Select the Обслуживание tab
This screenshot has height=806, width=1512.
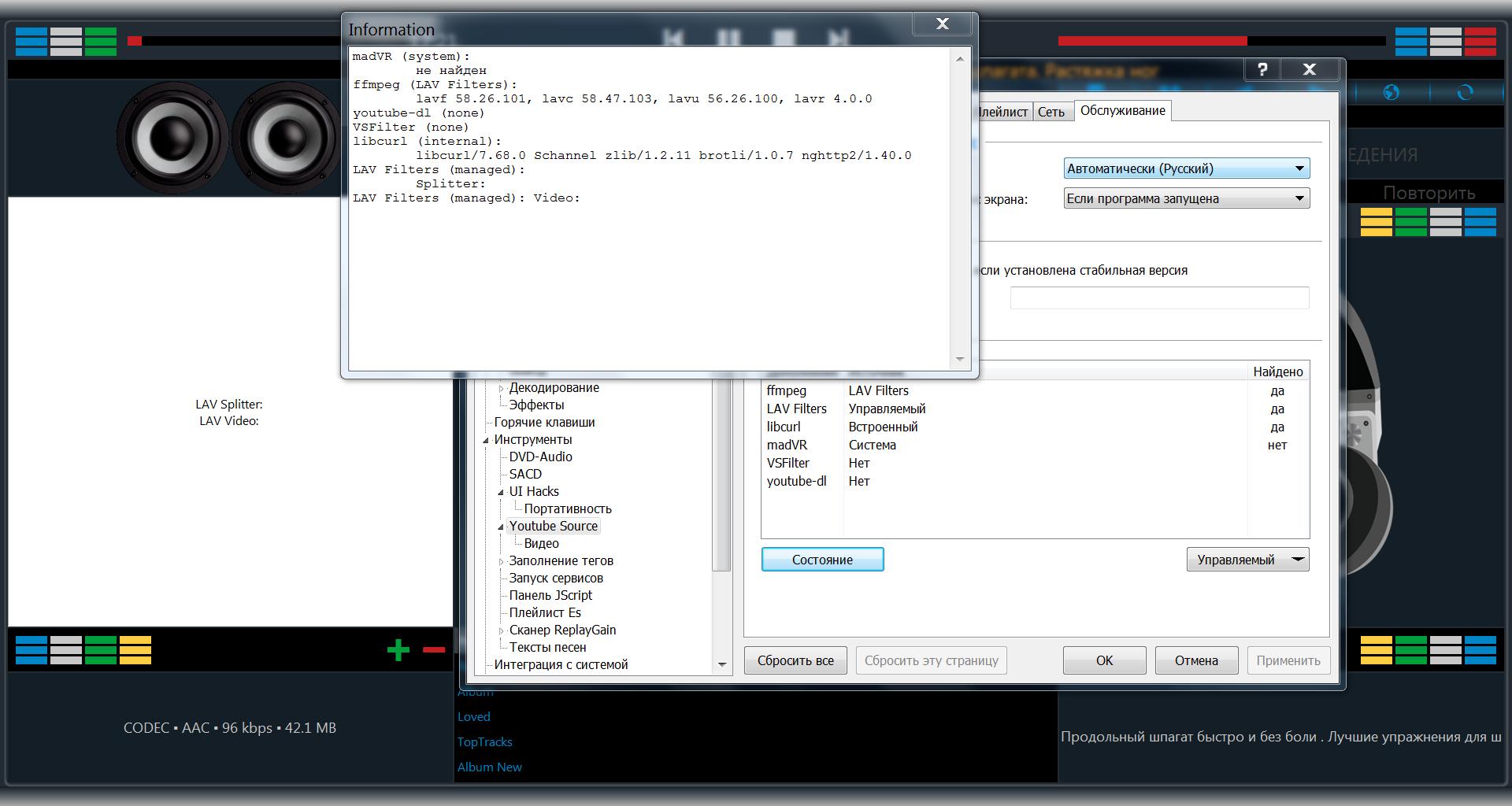coord(1122,111)
